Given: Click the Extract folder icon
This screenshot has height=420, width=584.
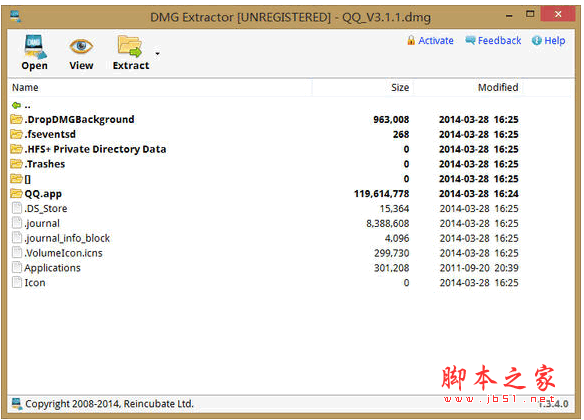Looking at the screenshot, I should point(130,47).
